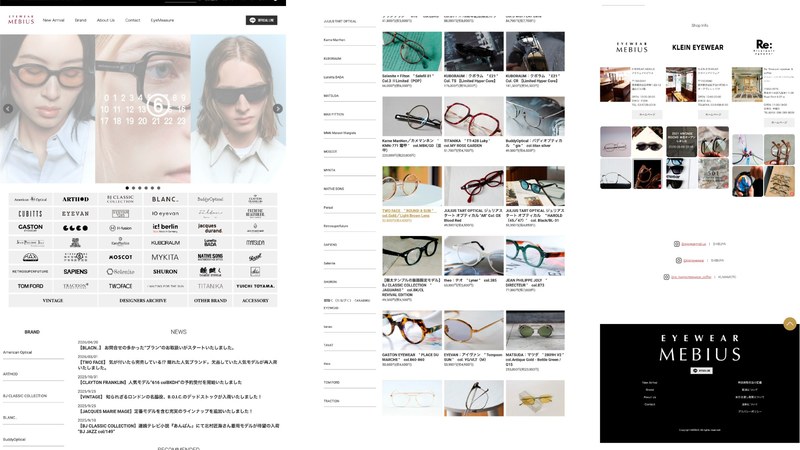Open the Contact menu item
800x450 pixels.
point(133,20)
